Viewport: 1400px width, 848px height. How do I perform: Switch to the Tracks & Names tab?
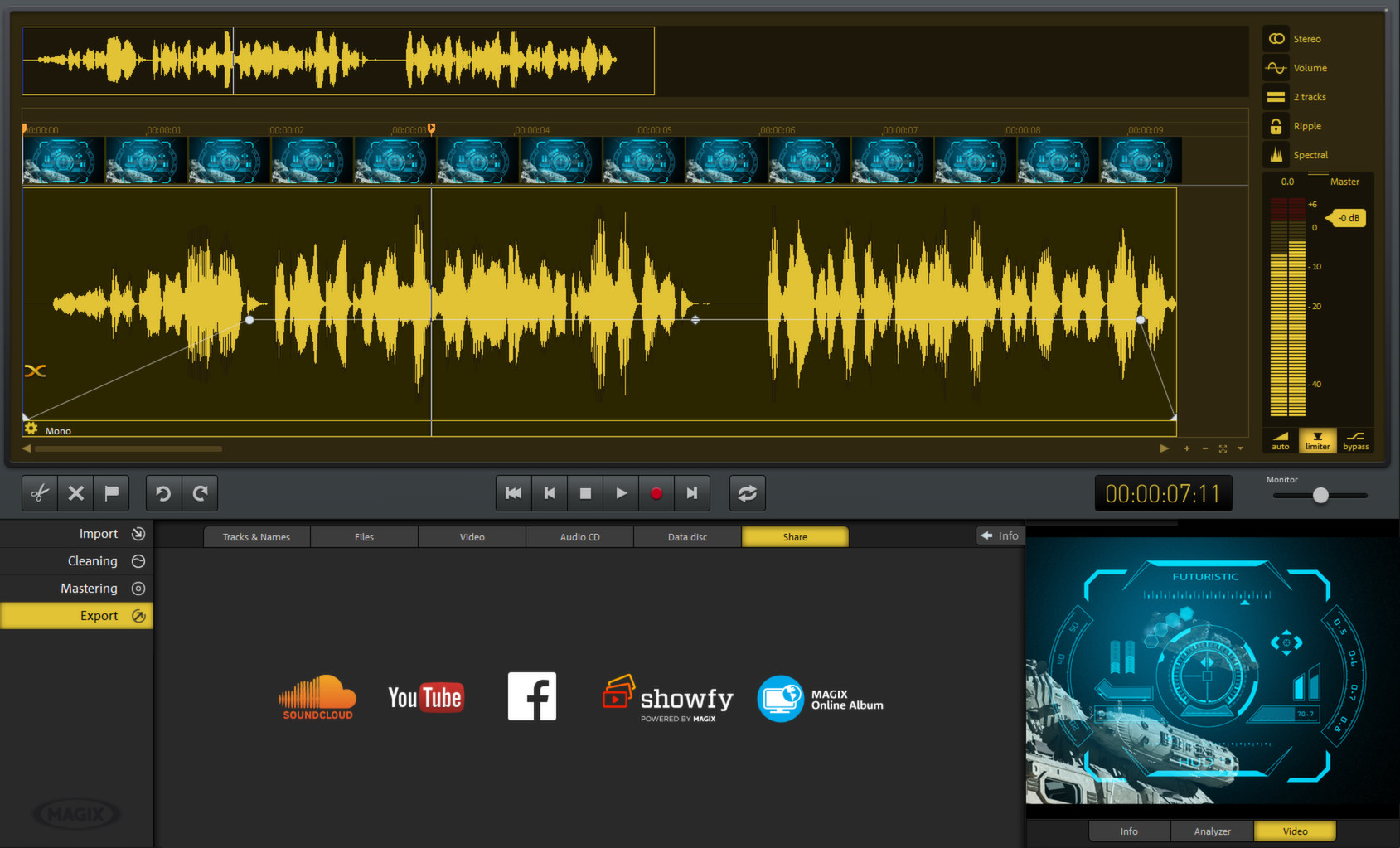tap(257, 537)
